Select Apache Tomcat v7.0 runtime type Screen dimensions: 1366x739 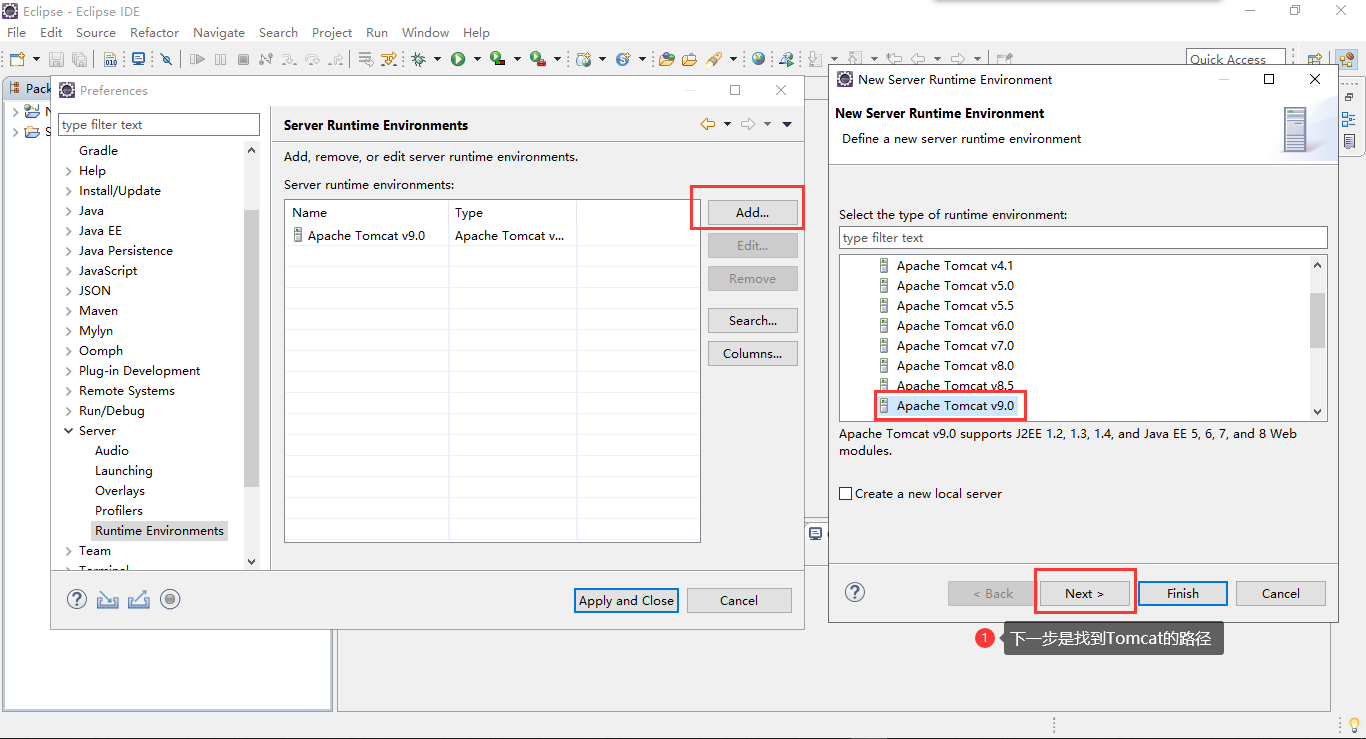955,345
